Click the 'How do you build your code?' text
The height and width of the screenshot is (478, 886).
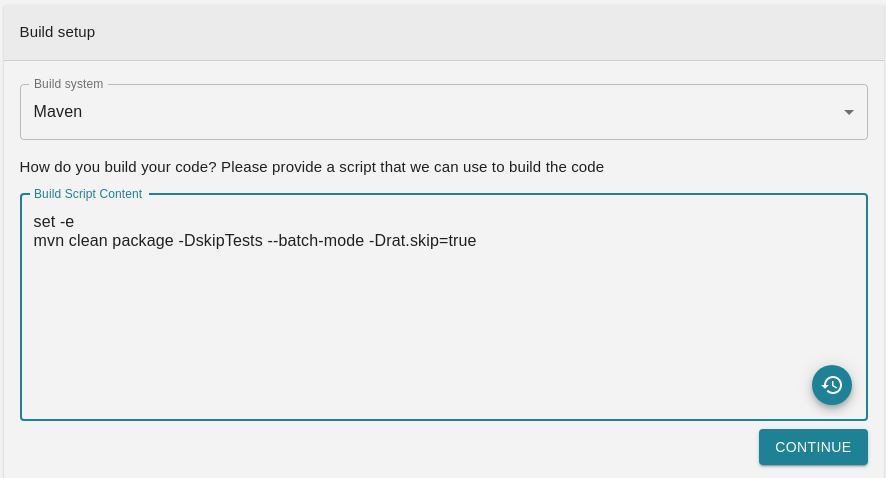pos(118,167)
